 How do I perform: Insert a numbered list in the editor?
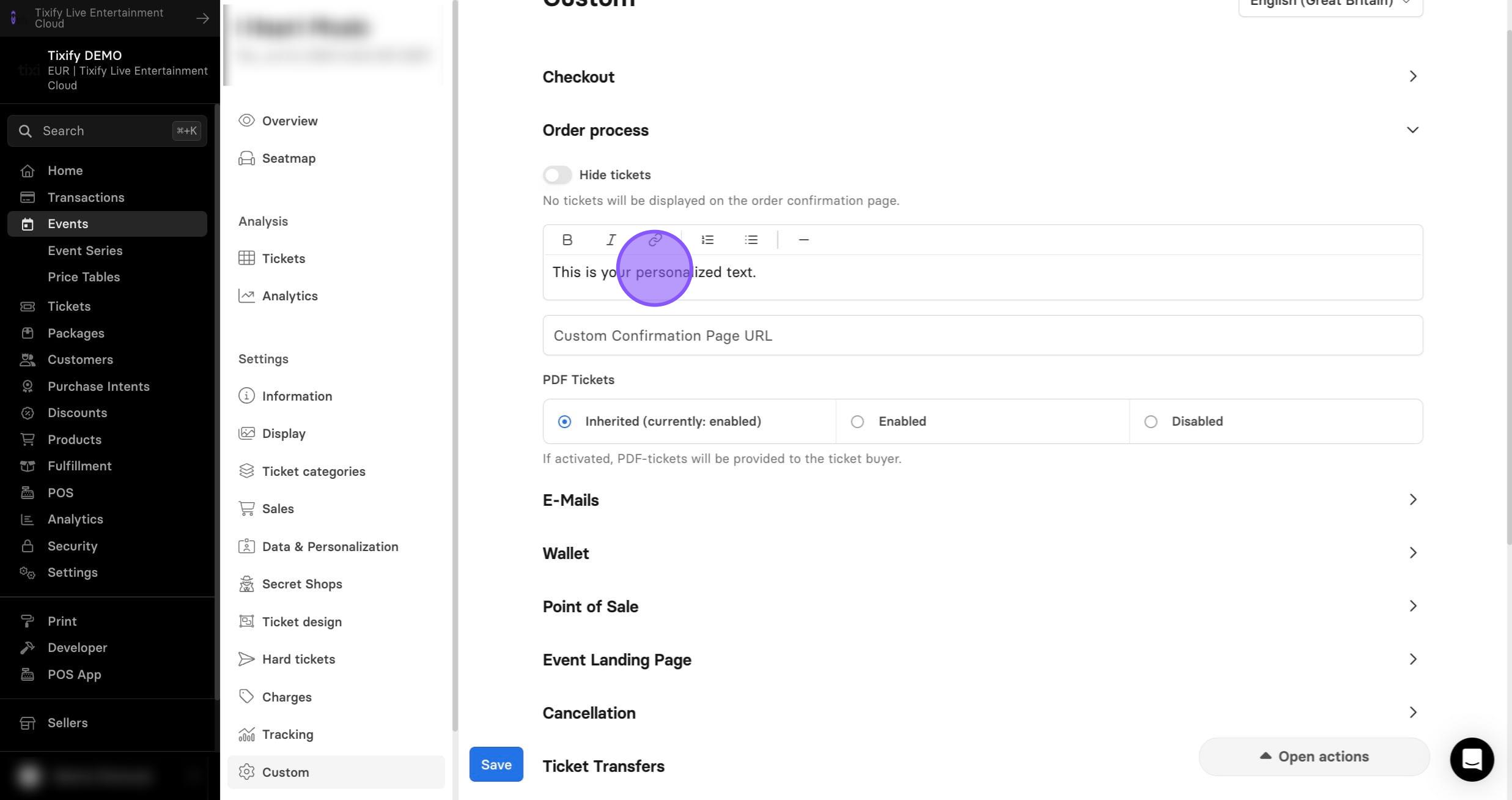(x=707, y=240)
